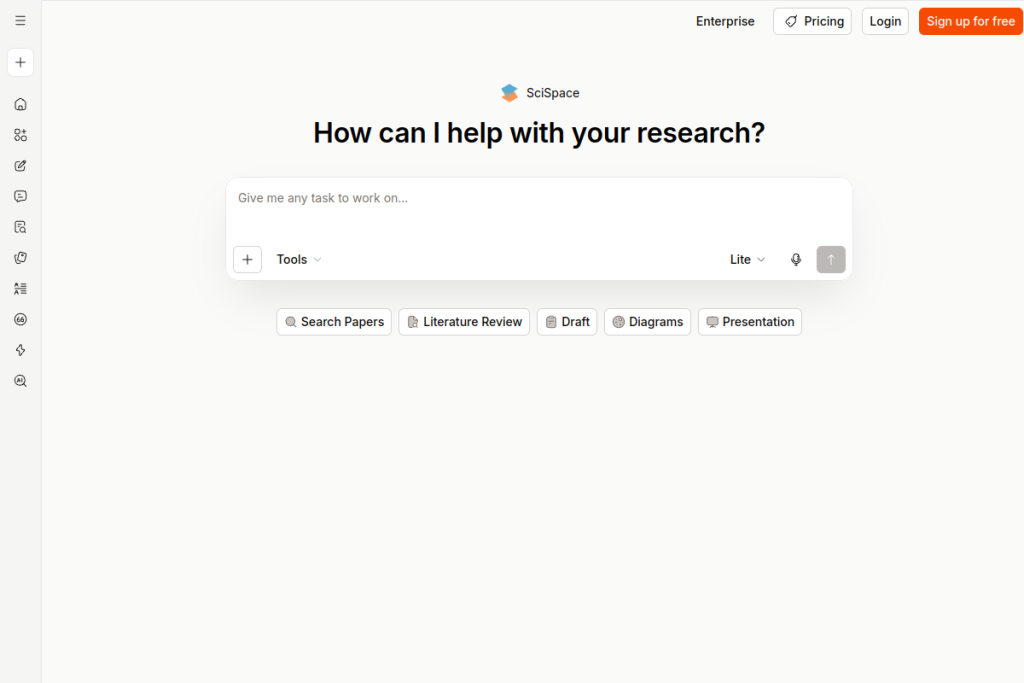Open the paraphraser text-lines icon in the sidebar
Image resolution: width=1024 pixels, height=683 pixels.
point(20,289)
